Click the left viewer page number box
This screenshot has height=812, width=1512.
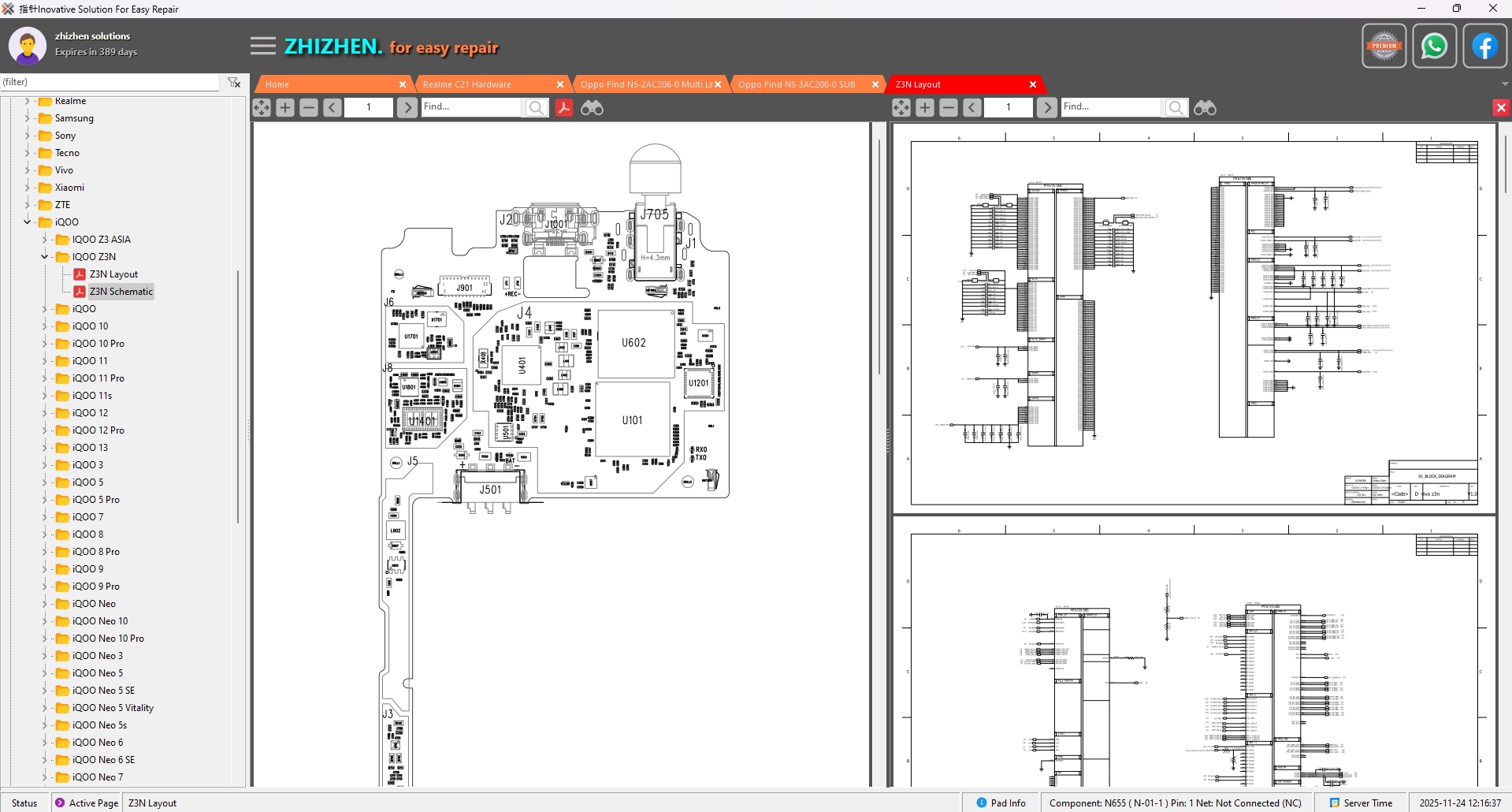click(369, 107)
